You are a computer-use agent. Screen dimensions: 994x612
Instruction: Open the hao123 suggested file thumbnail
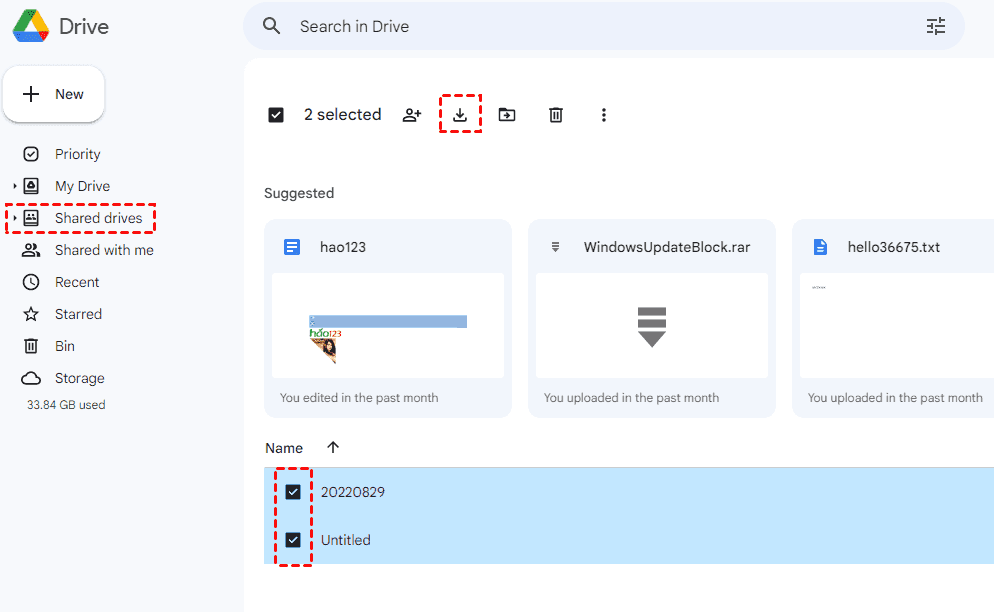pos(388,326)
